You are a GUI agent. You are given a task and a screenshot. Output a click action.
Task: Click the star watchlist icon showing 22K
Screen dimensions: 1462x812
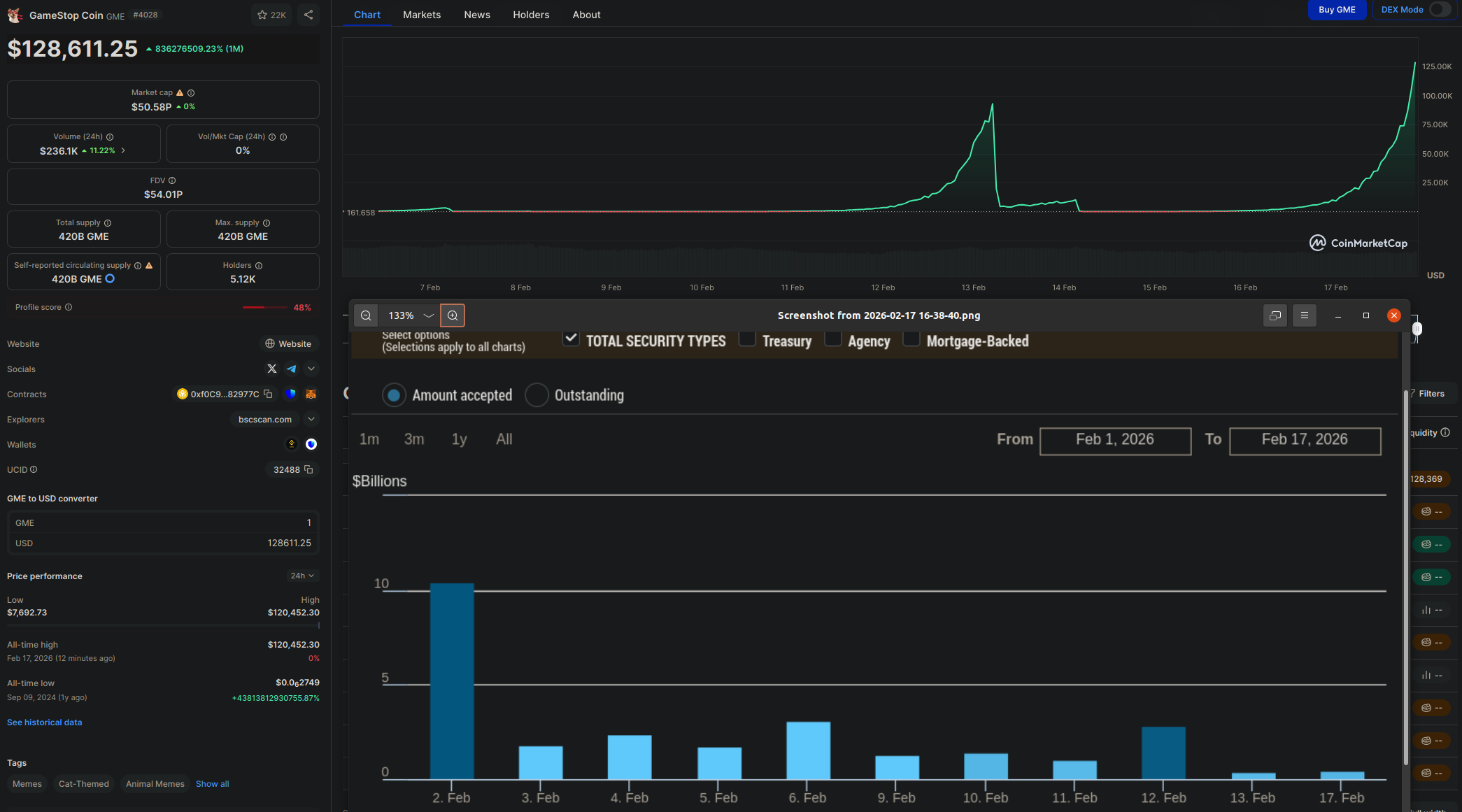click(271, 15)
